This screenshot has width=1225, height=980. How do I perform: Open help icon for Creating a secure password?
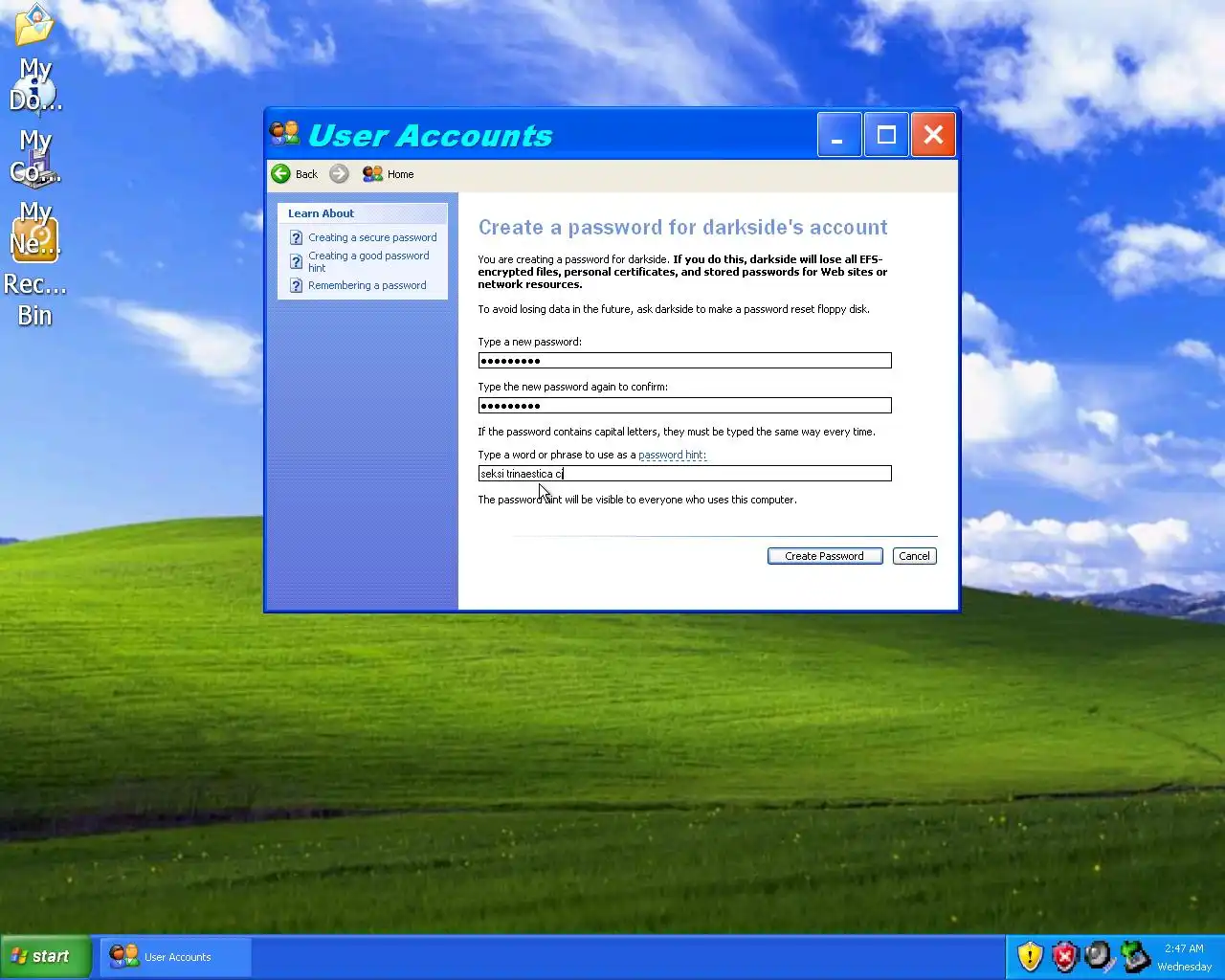[297, 237]
